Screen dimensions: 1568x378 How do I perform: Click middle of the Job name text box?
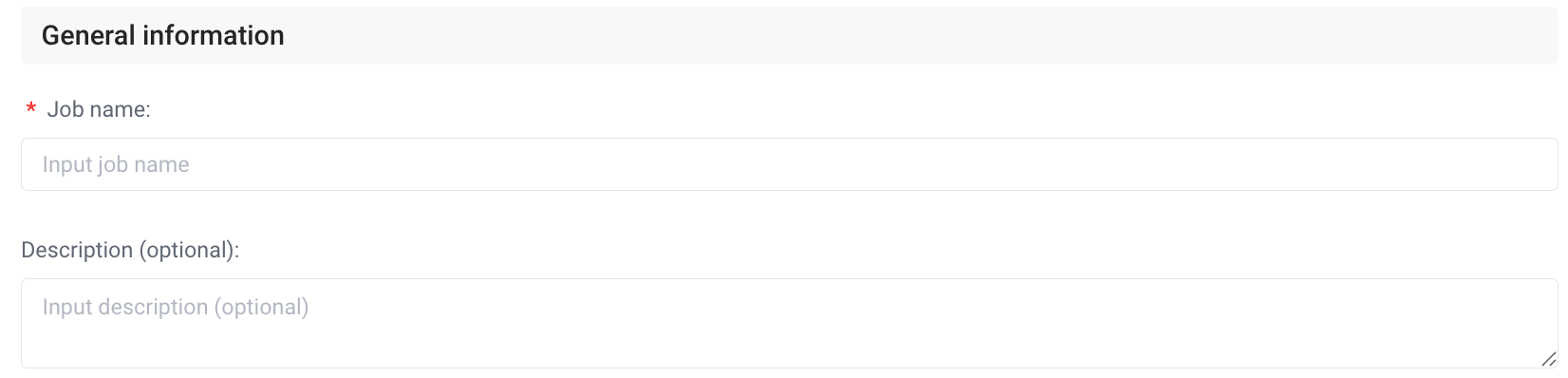[789, 164]
